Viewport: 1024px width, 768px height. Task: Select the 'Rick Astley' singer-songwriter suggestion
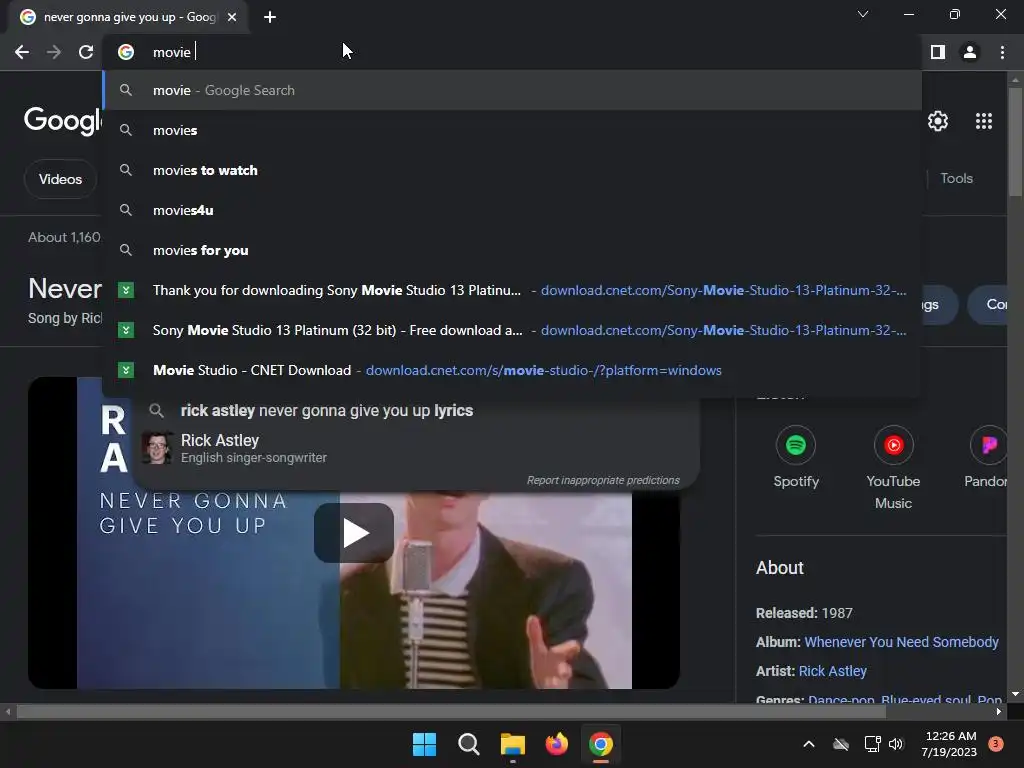418,448
